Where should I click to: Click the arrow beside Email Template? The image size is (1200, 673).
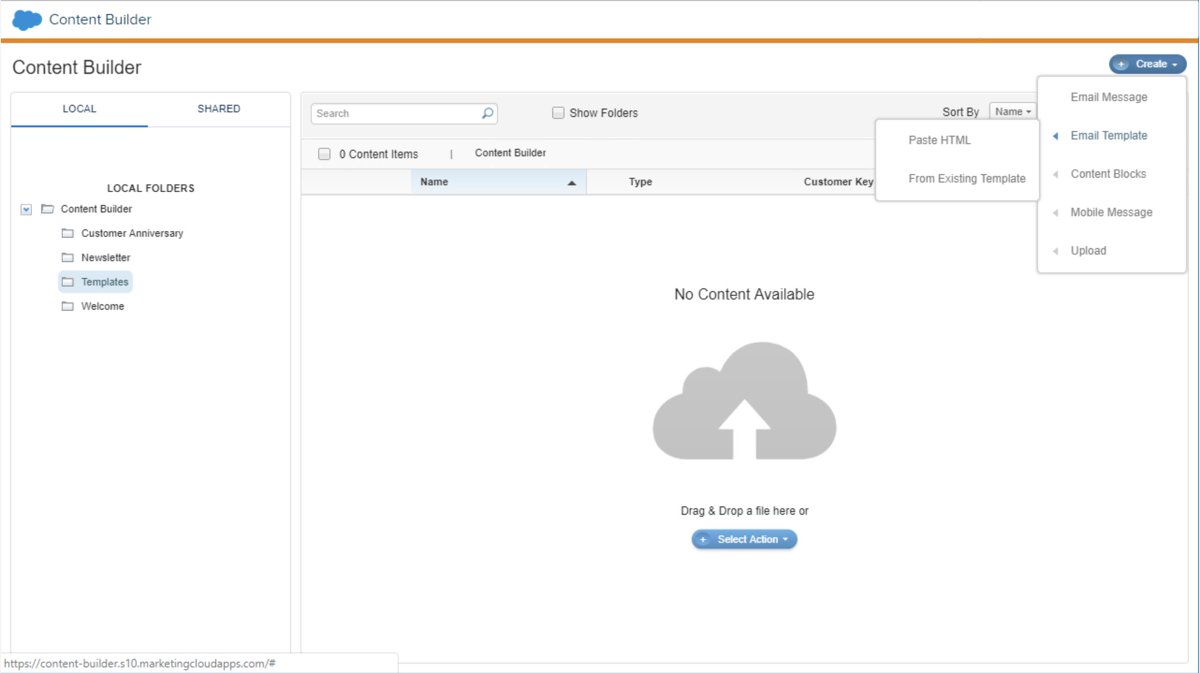1055,136
